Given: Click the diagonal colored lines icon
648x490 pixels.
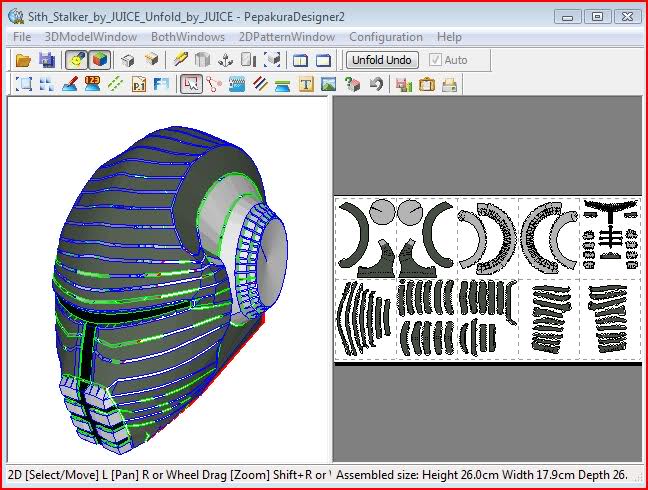Looking at the screenshot, I should pos(260,84).
